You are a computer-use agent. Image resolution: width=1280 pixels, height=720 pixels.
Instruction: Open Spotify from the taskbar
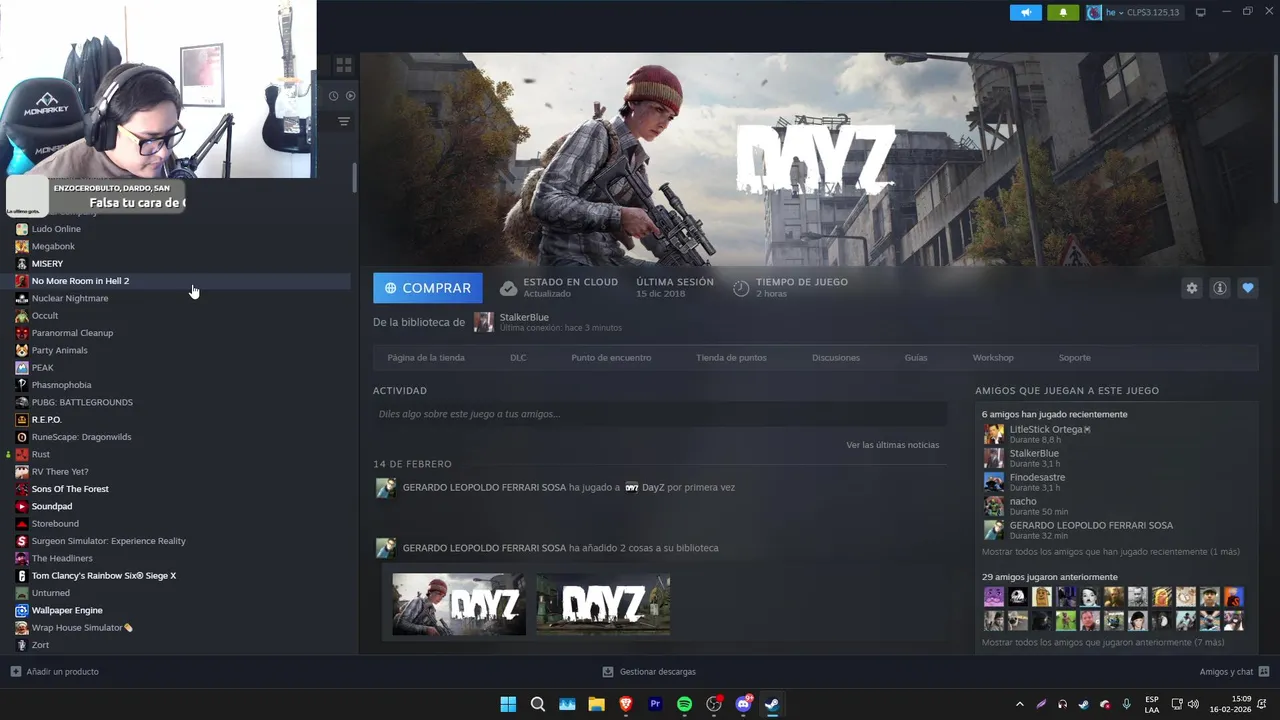(684, 704)
